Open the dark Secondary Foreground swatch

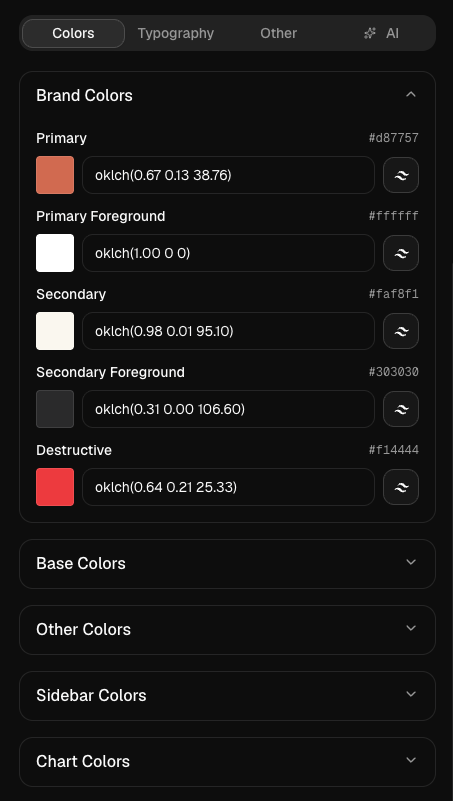click(x=55, y=409)
